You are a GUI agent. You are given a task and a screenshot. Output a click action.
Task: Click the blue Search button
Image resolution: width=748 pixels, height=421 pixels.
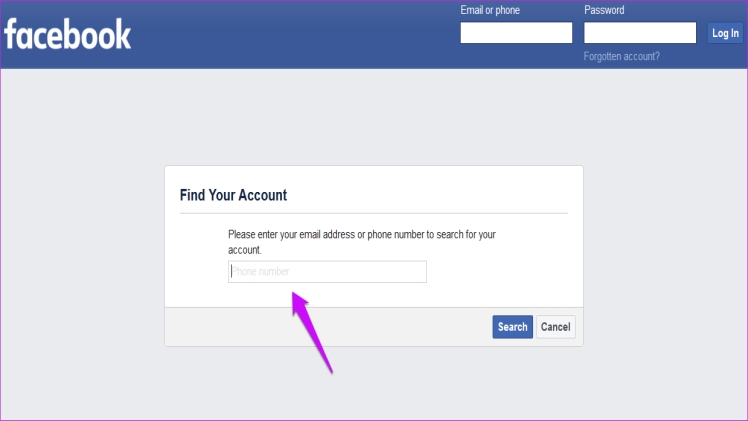point(512,327)
